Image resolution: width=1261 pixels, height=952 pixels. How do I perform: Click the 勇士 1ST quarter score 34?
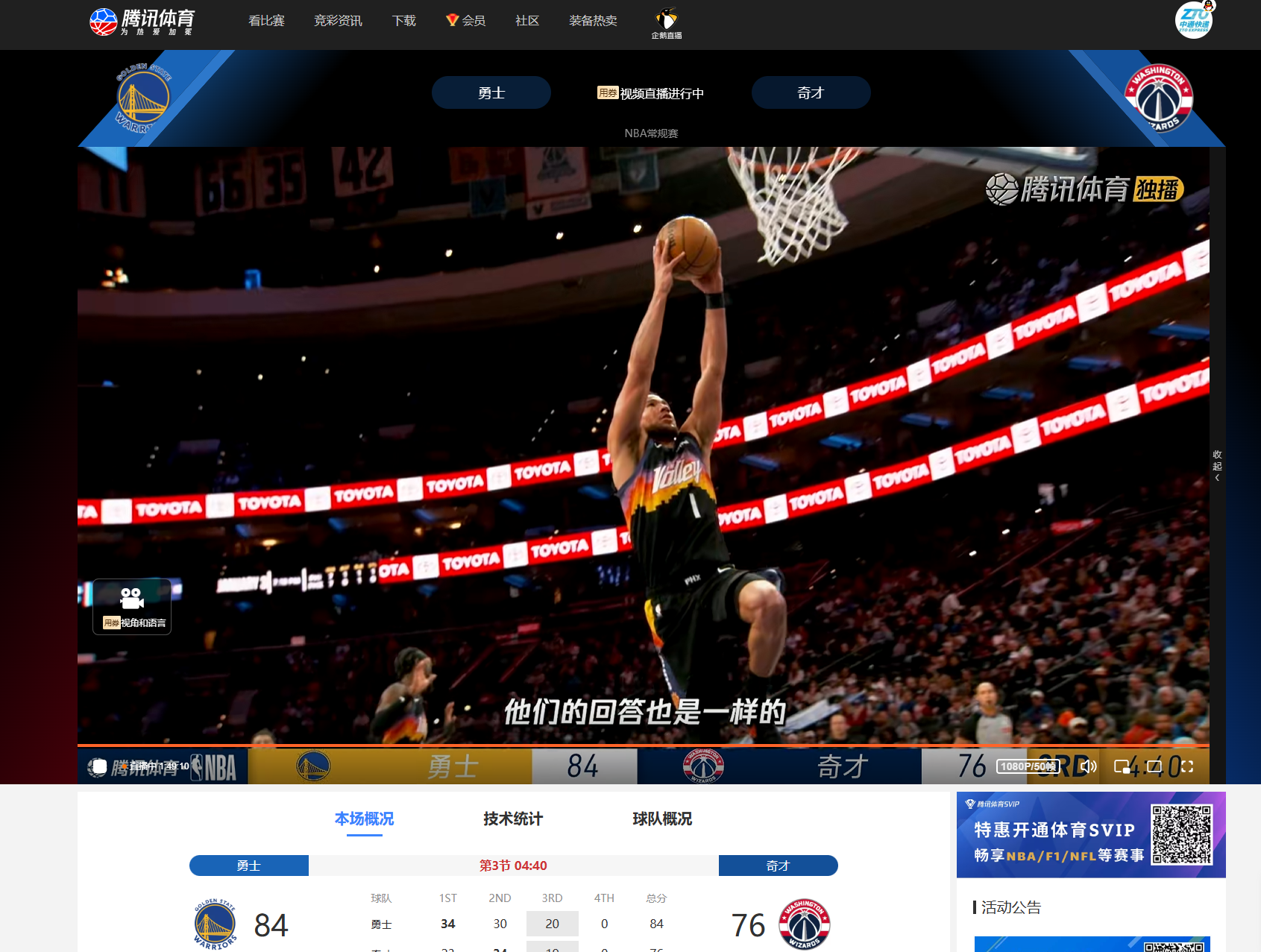[447, 924]
